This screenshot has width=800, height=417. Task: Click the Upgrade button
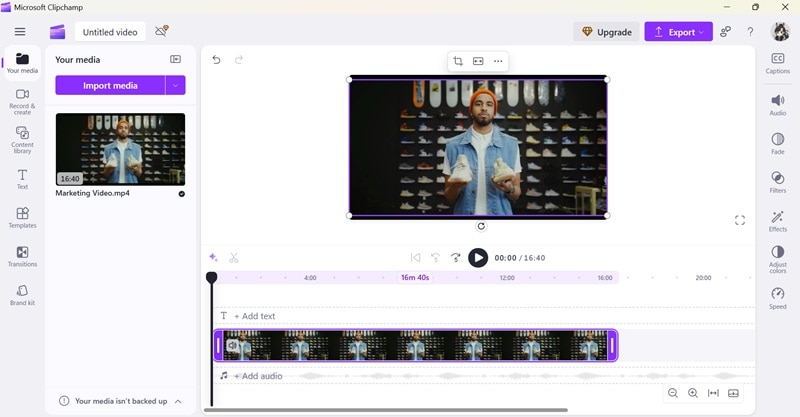coord(606,32)
